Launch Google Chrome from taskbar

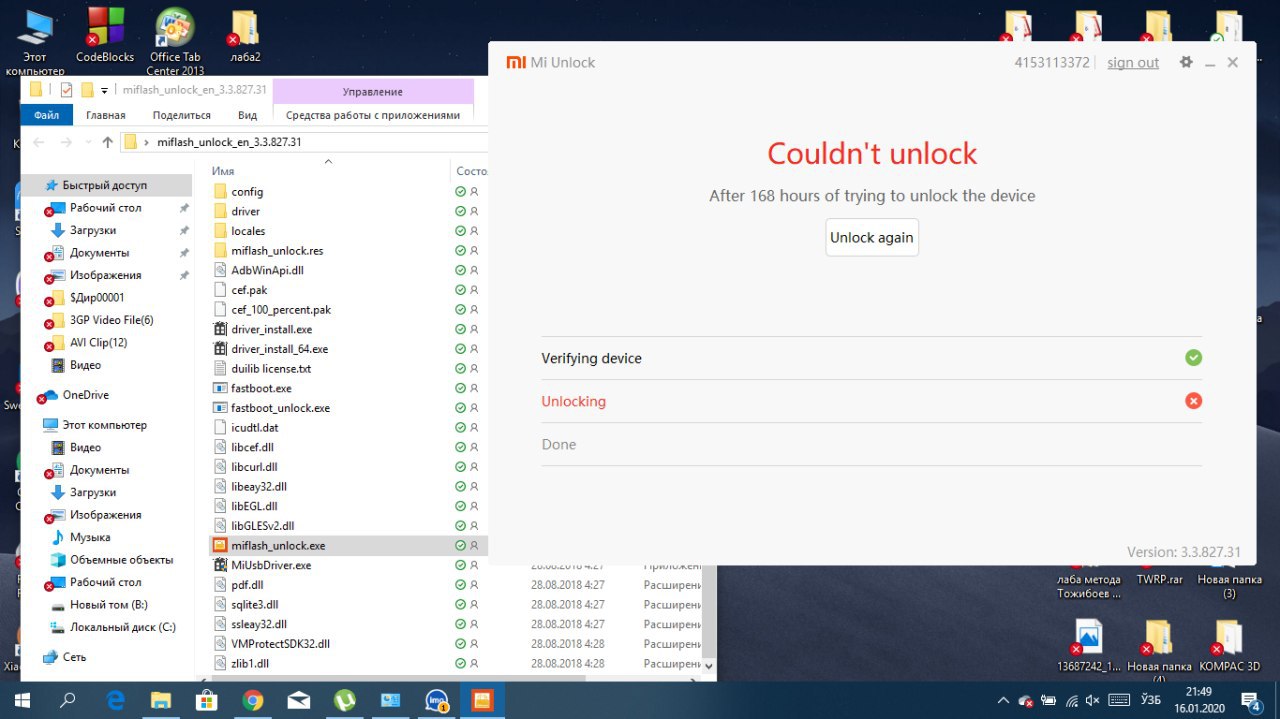[x=252, y=700]
